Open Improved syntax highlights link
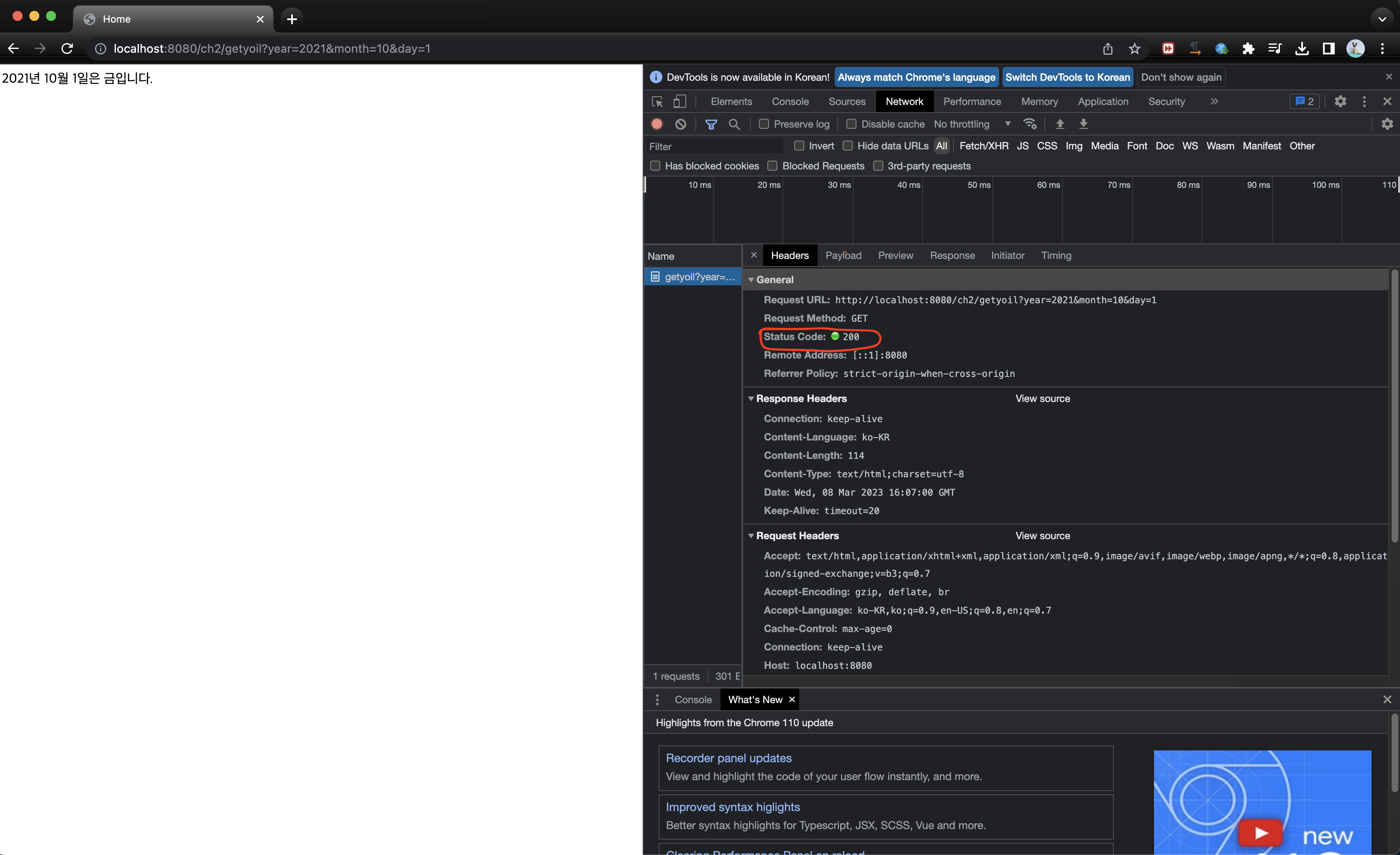 click(732, 807)
